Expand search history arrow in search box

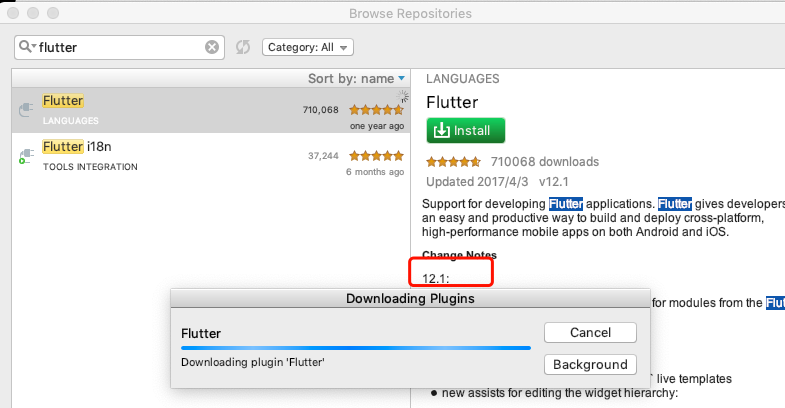[34, 47]
